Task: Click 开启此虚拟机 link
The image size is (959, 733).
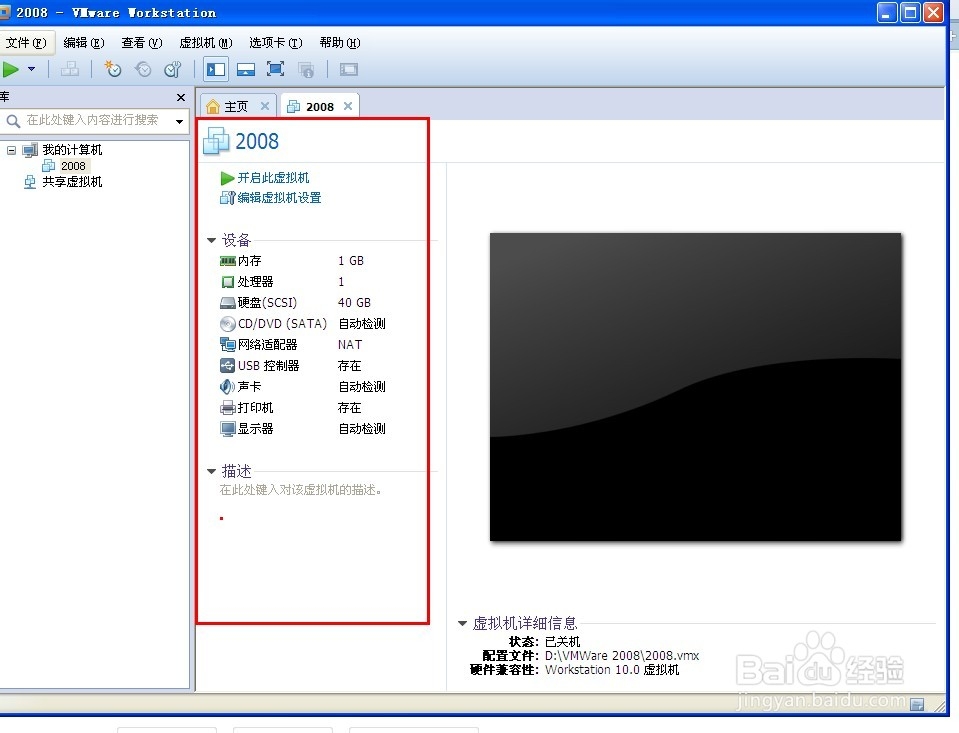Action: tap(273, 178)
